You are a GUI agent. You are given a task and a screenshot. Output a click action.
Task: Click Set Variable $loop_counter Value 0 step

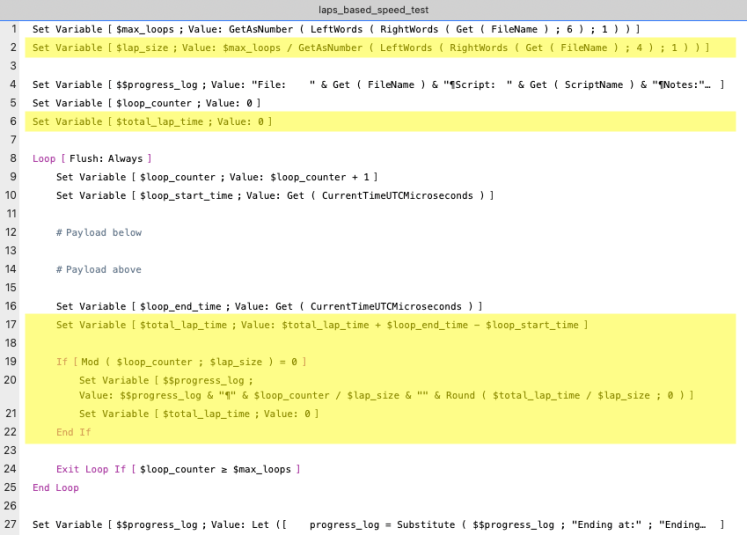(147, 103)
